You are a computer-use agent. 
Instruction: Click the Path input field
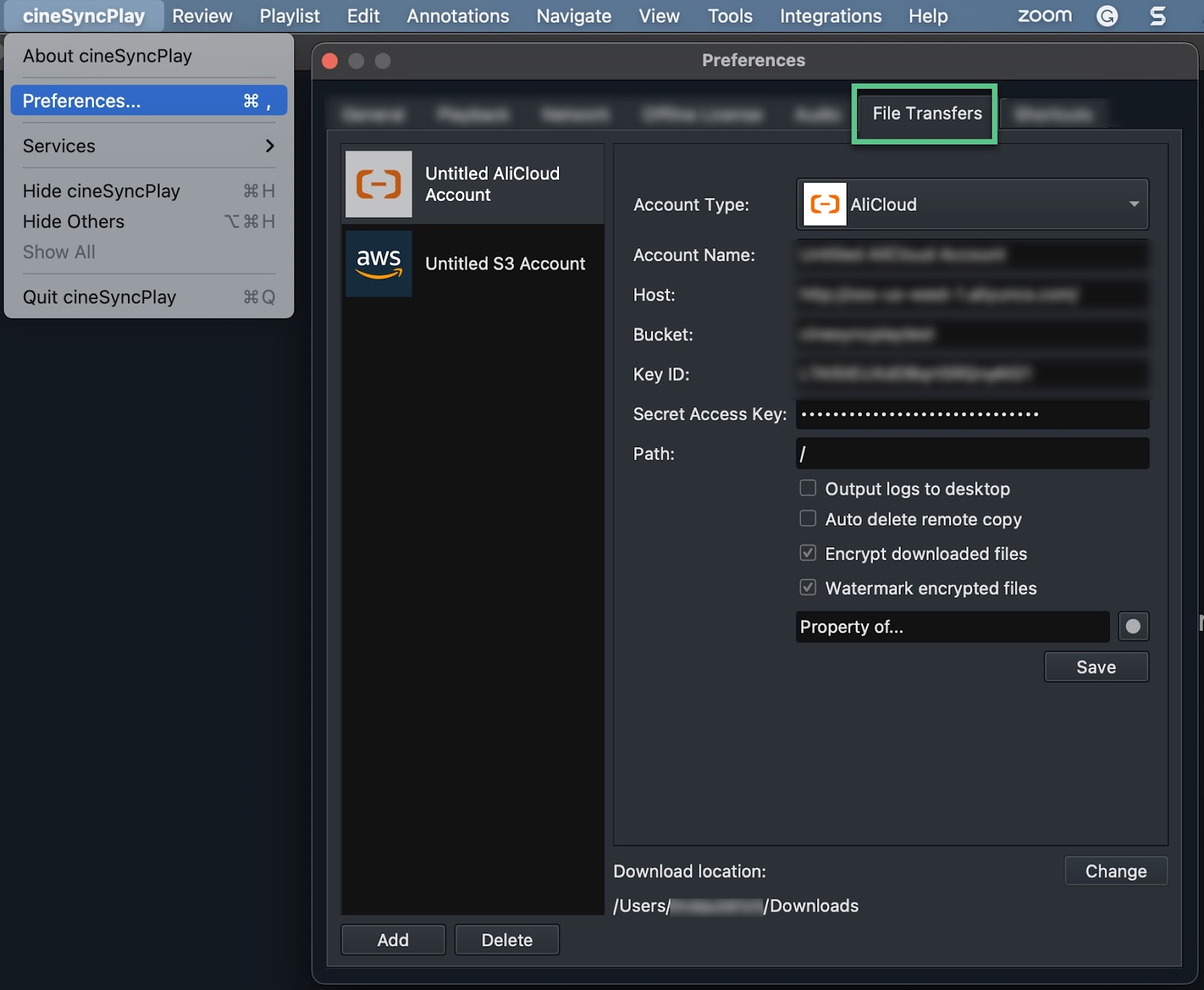[x=972, y=454]
